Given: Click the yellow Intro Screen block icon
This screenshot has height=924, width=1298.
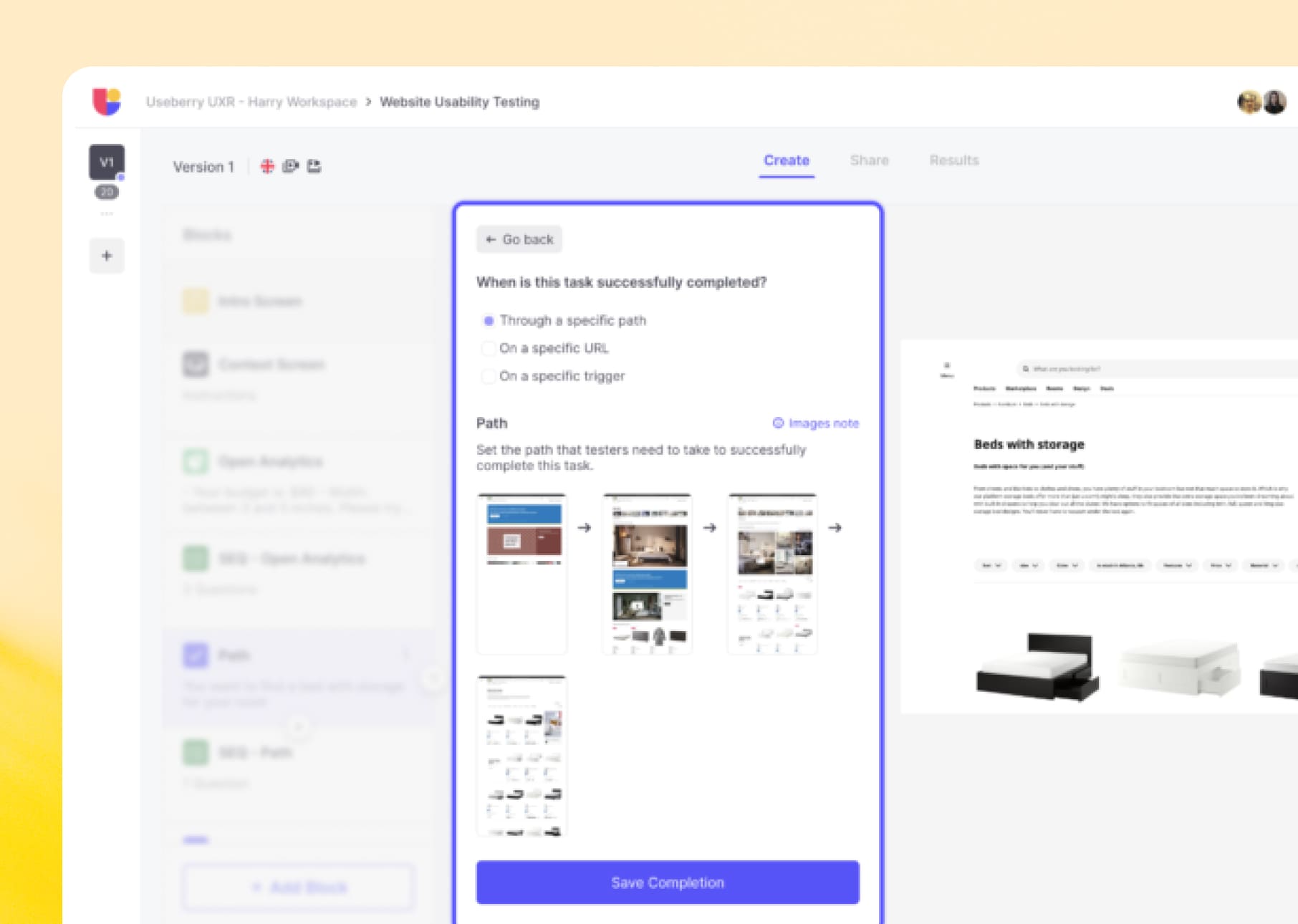Looking at the screenshot, I should click(196, 301).
